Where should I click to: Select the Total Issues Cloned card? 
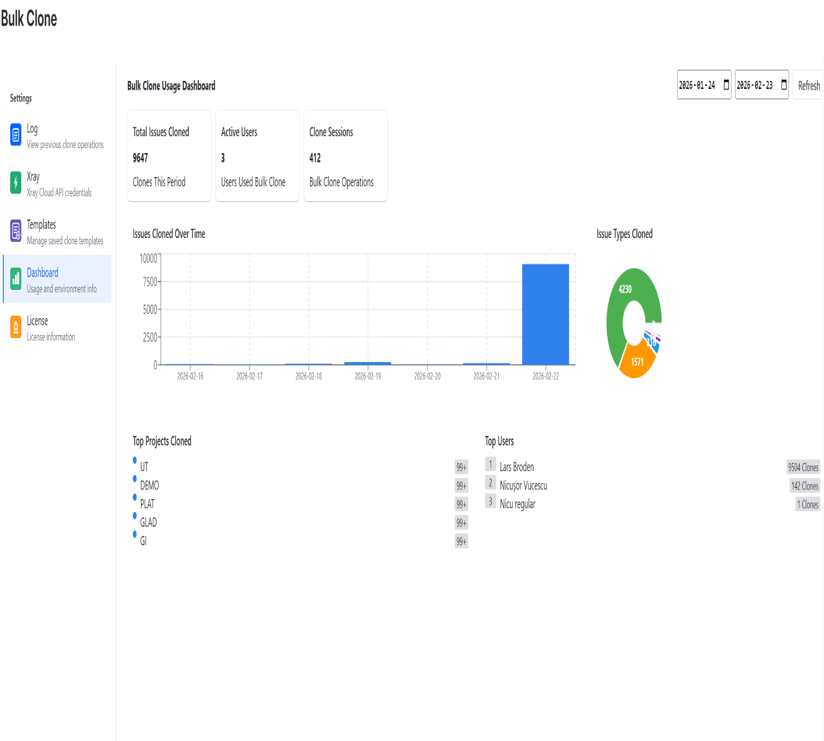(170, 156)
